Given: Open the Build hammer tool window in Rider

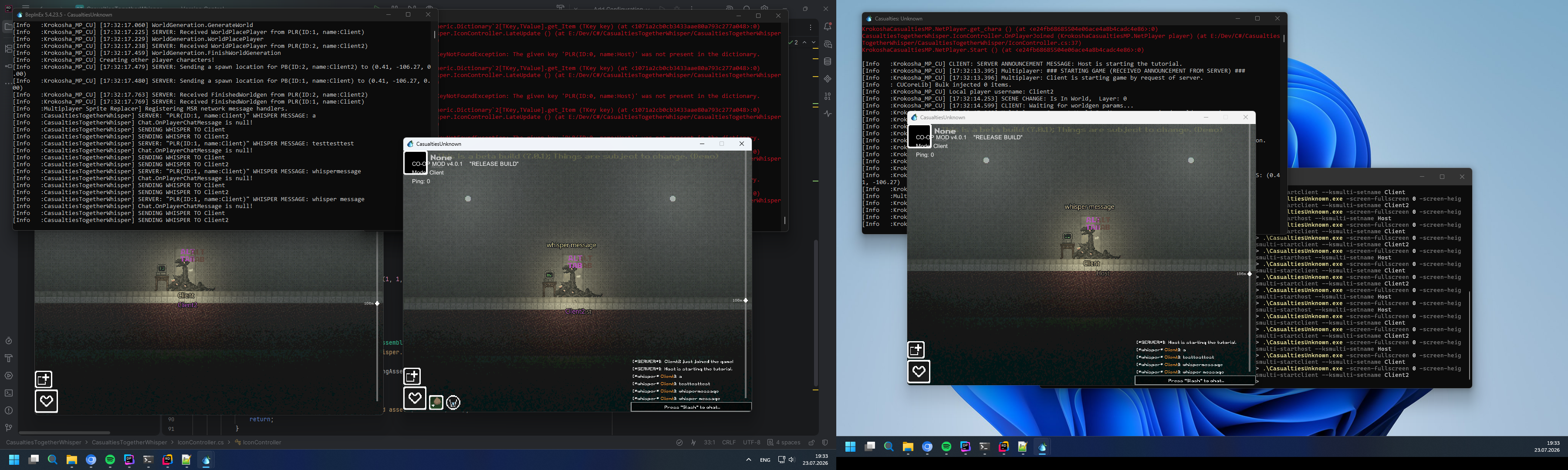Looking at the screenshot, I should (9, 358).
